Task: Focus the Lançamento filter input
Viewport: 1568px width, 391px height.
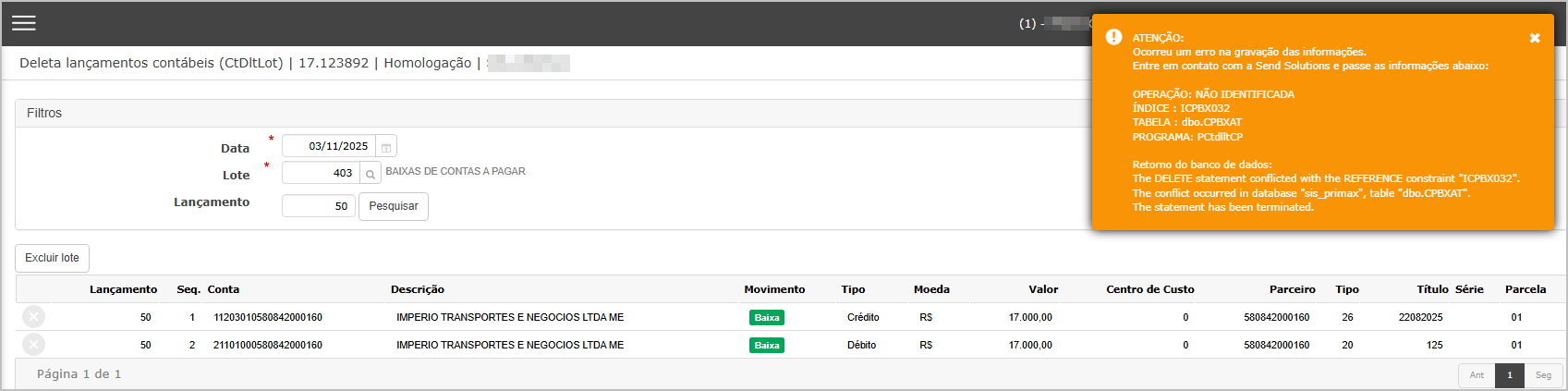Action: tap(318, 205)
